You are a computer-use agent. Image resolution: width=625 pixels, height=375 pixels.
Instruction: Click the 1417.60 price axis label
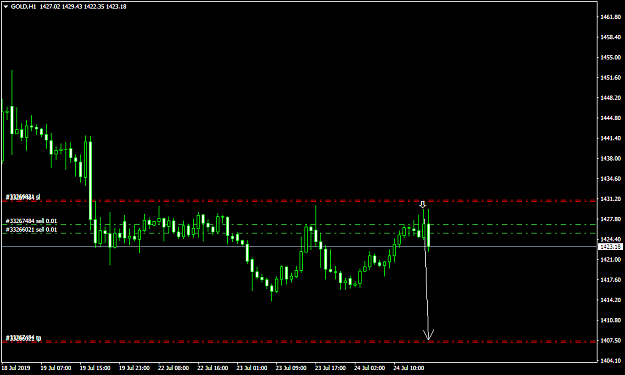pos(610,280)
